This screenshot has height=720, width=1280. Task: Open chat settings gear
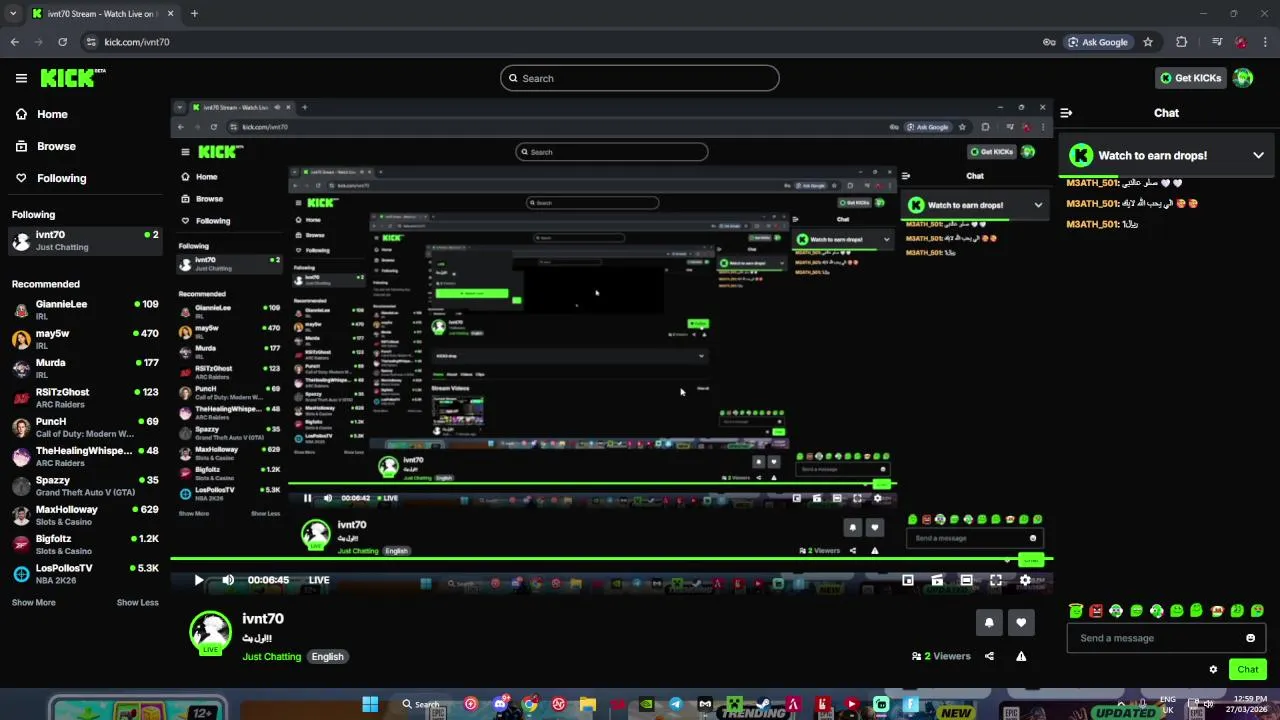1213,670
